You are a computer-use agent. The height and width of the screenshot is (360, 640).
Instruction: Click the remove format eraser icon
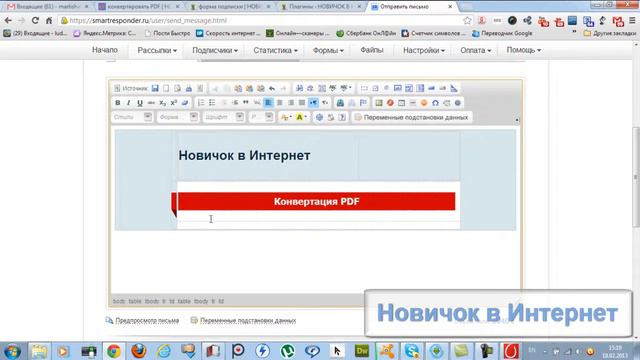(x=185, y=103)
